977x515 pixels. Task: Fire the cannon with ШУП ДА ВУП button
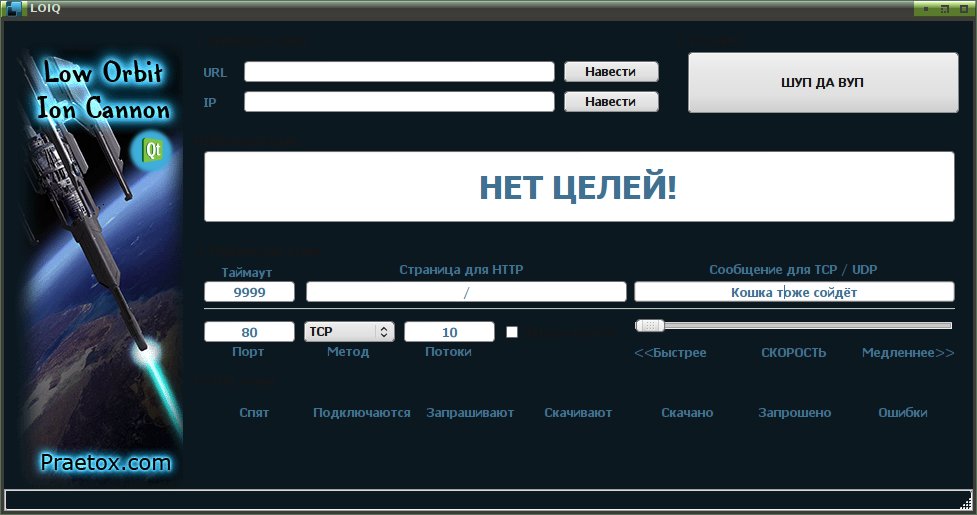[822, 82]
